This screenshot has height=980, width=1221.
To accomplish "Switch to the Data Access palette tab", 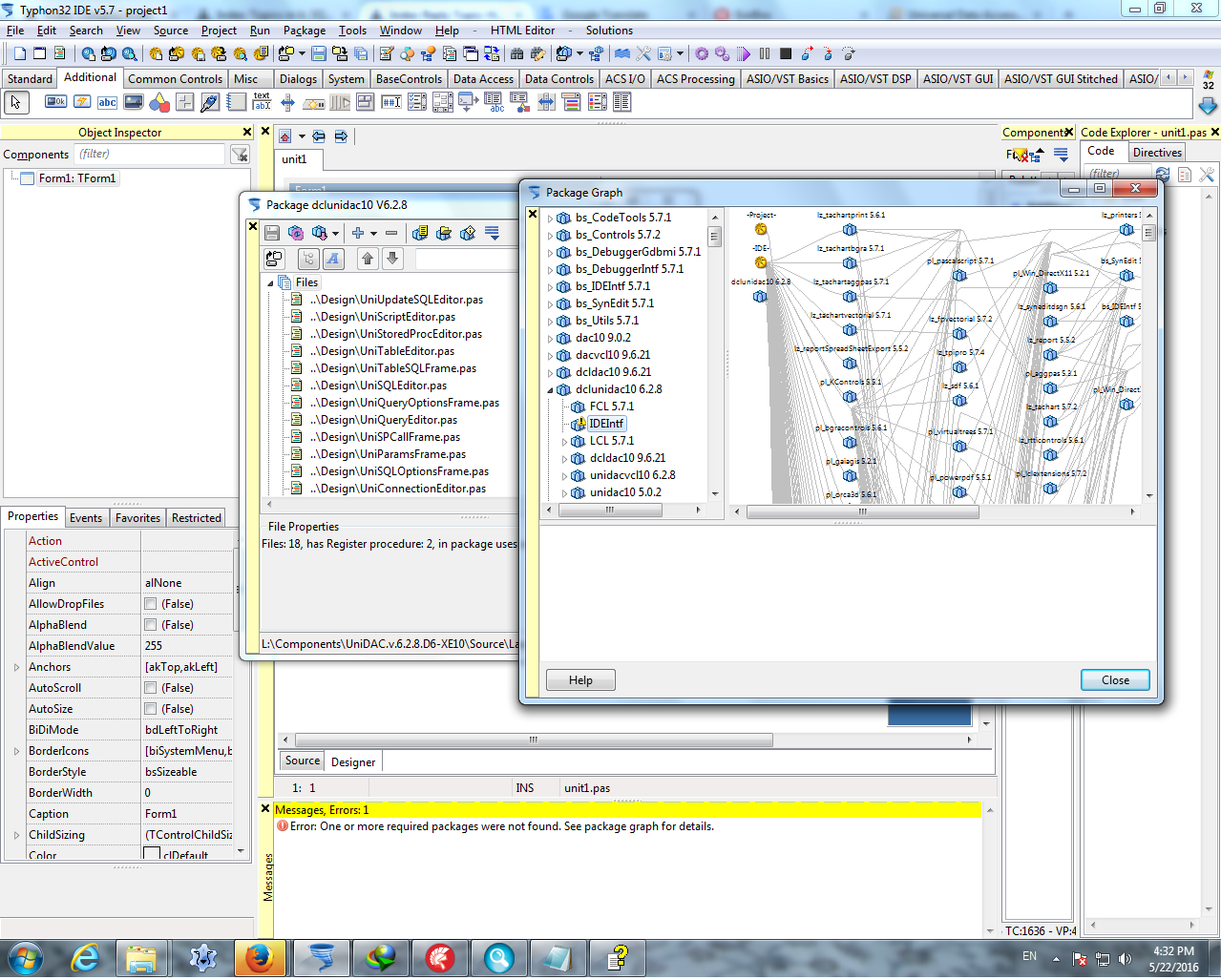I will (x=483, y=79).
